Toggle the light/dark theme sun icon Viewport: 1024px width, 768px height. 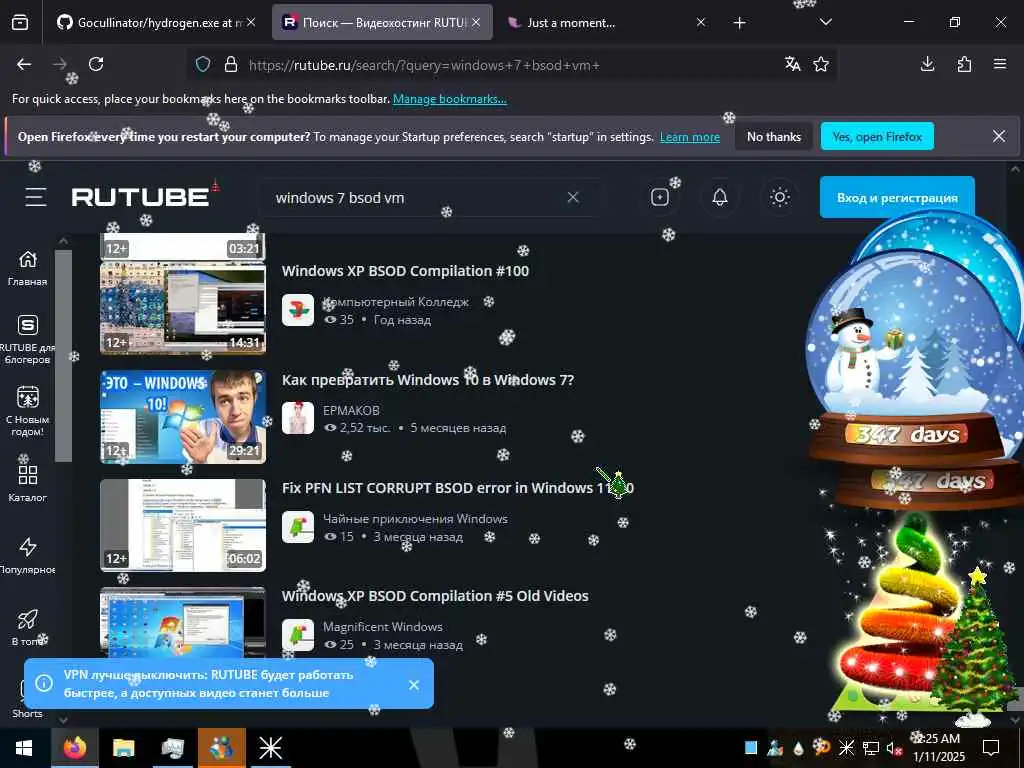(780, 197)
